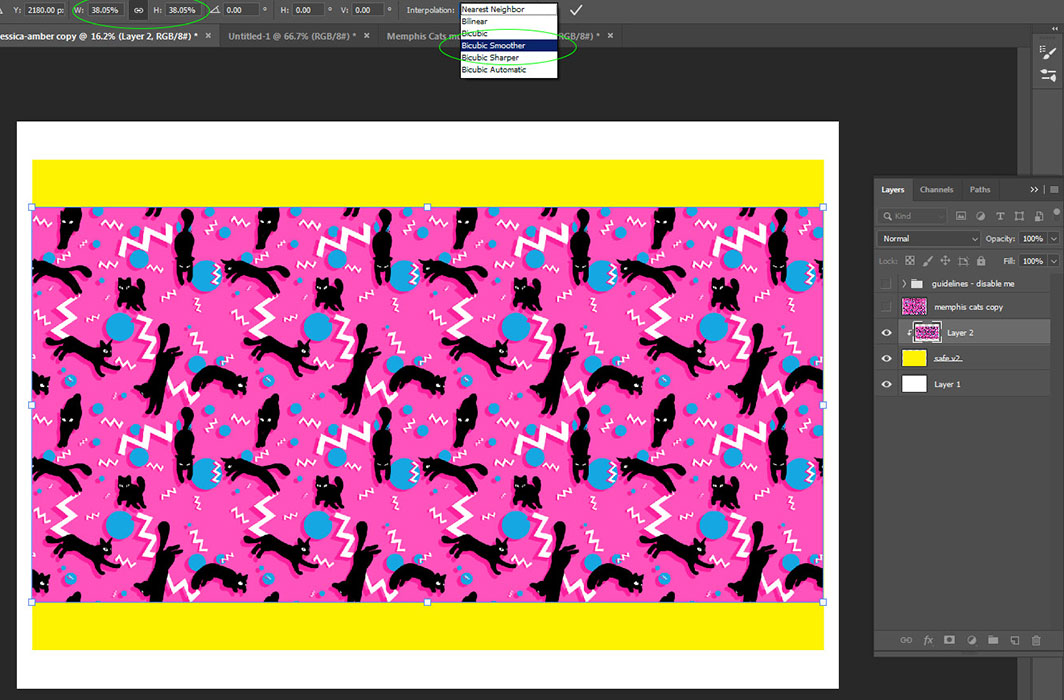Commit the transform with the checkmark
1064x700 pixels.
pyautogui.click(x=575, y=10)
